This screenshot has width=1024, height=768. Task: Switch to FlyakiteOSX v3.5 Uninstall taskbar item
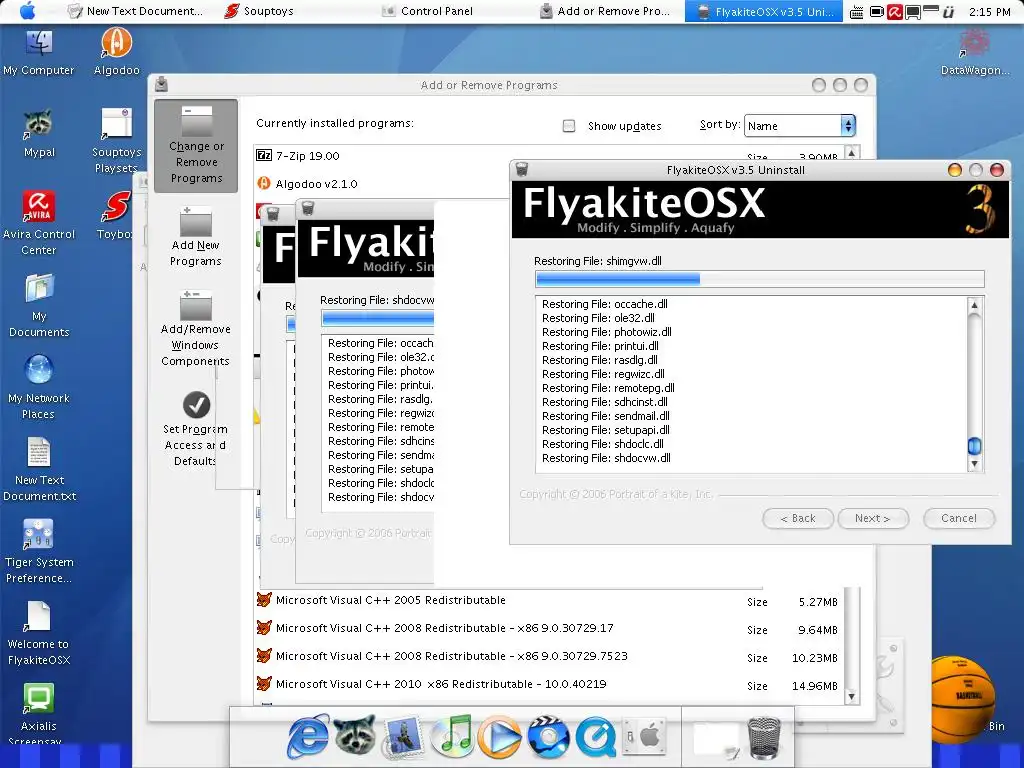click(x=764, y=11)
